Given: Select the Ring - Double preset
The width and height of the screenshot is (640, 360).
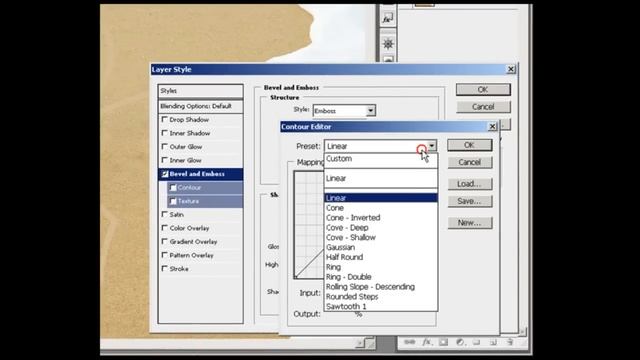Looking at the screenshot, I should pos(381,277).
